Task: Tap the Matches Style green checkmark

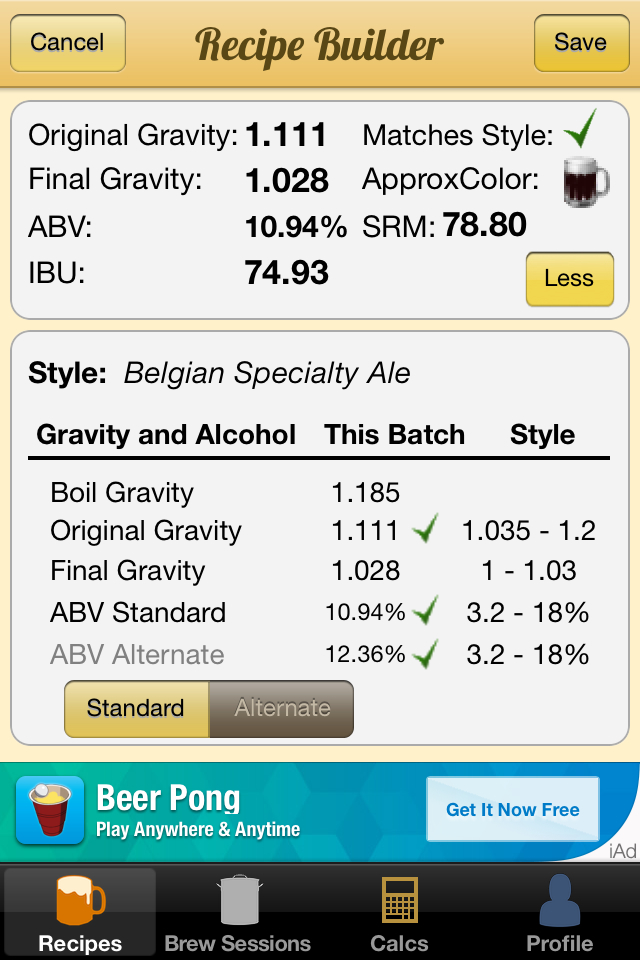Action: [x=580, y=129]
